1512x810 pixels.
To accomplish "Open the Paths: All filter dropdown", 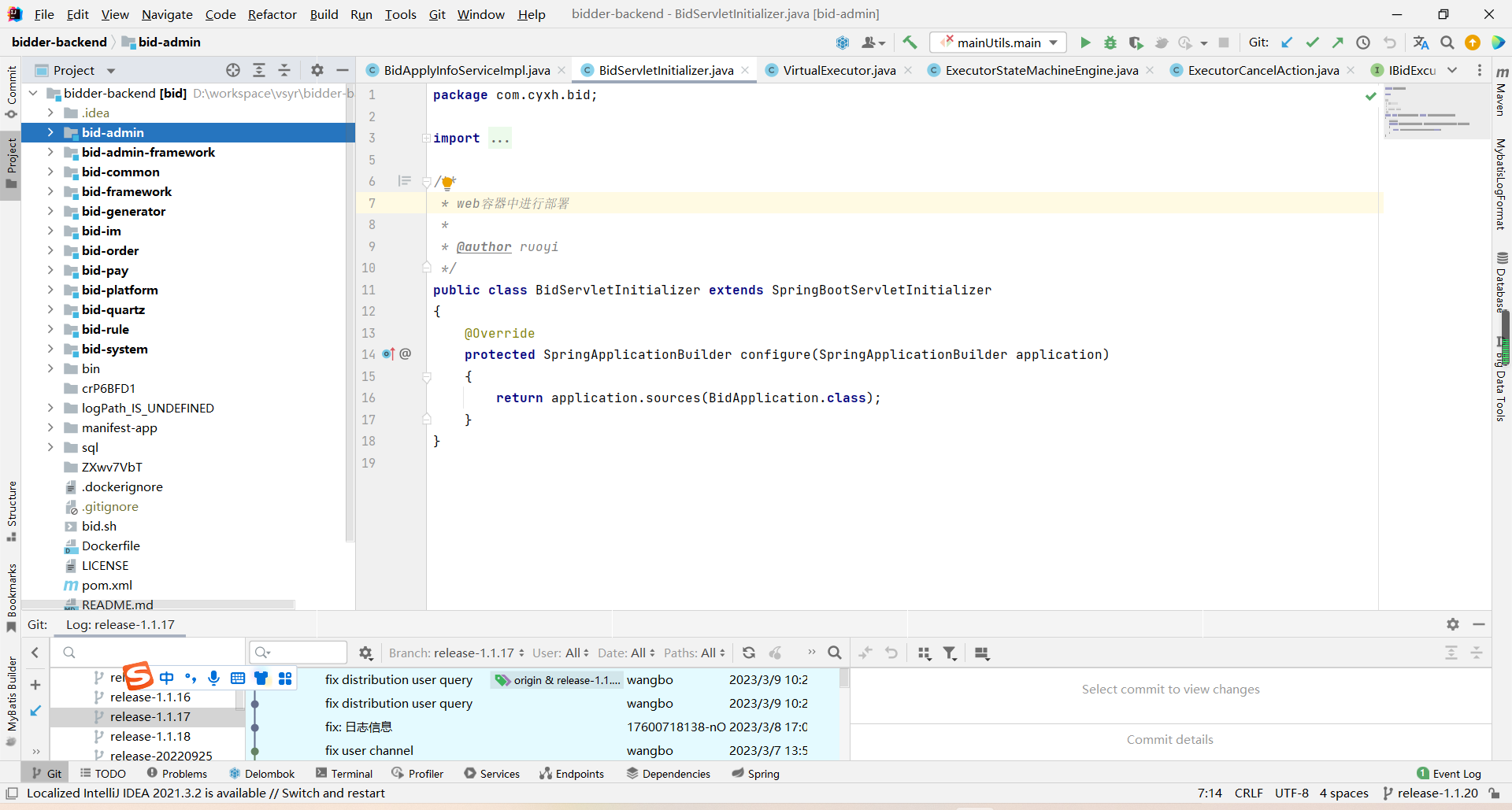I will [x=695, y=653].
